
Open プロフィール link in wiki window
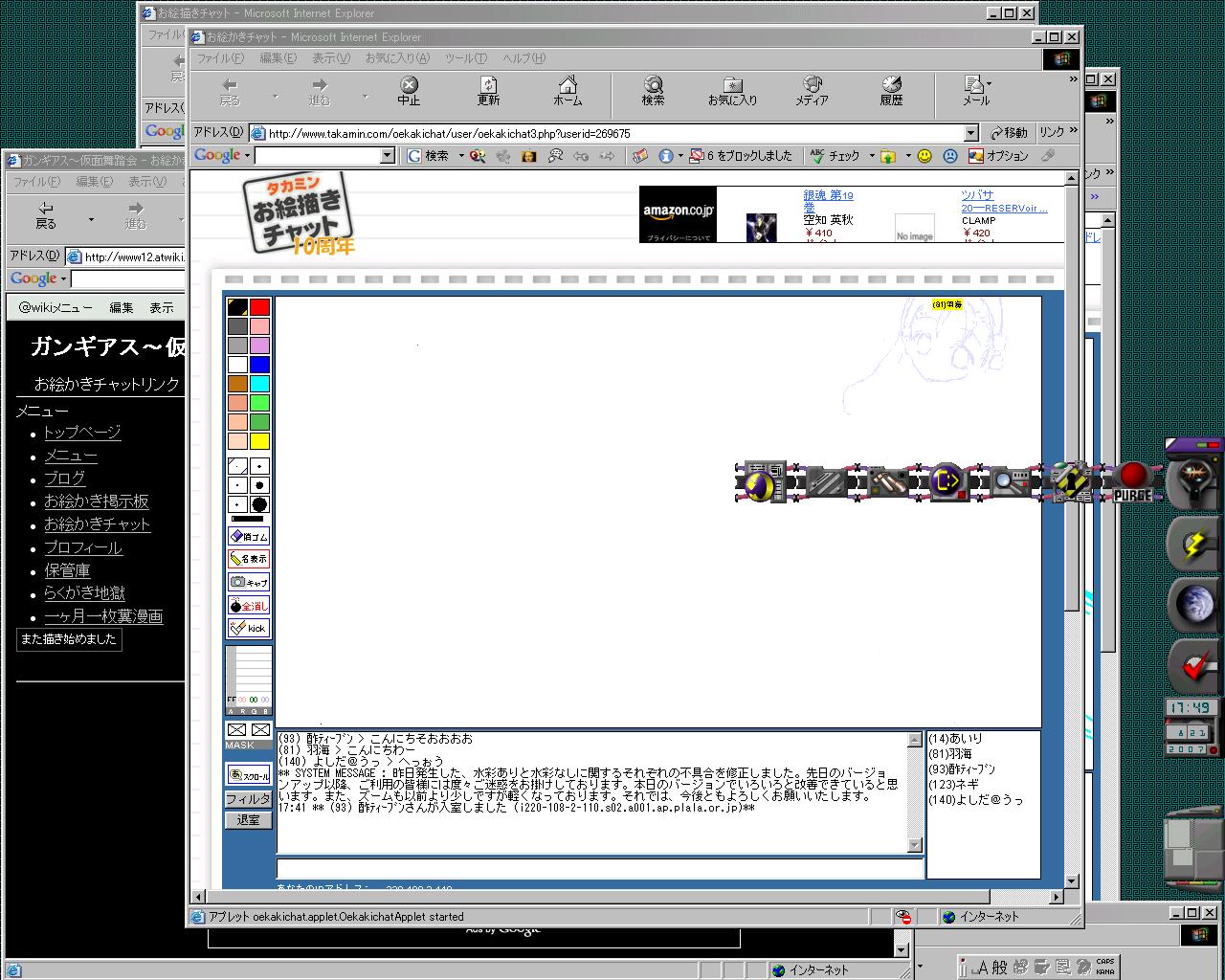tap(83, 547)
